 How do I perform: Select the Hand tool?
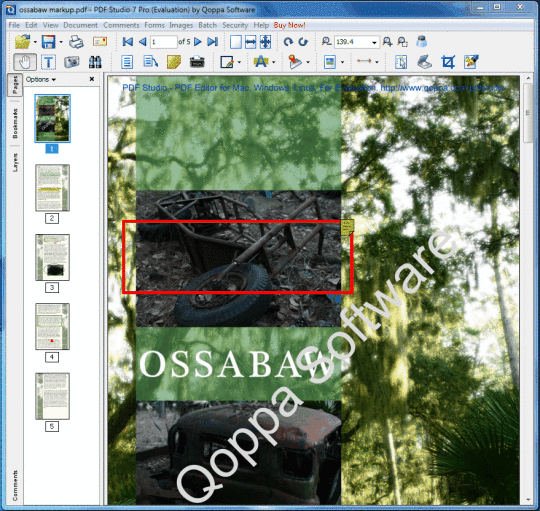[25, 62]
